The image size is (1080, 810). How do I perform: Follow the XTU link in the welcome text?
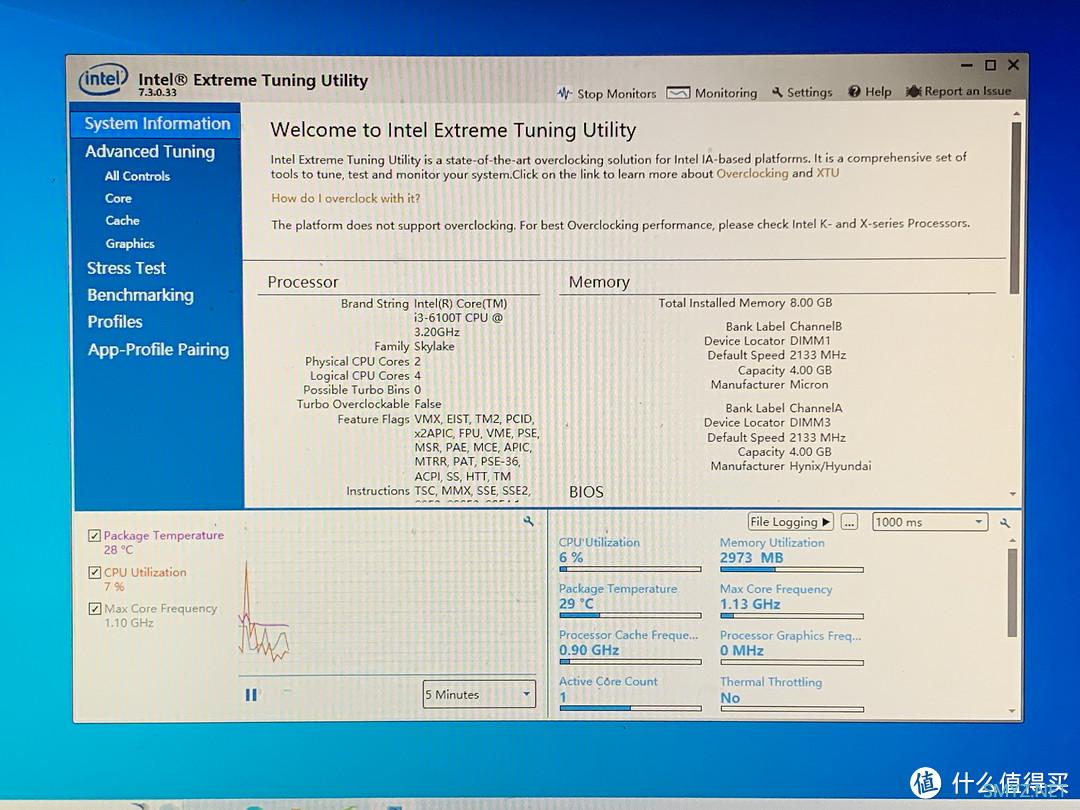coord(828,173)
